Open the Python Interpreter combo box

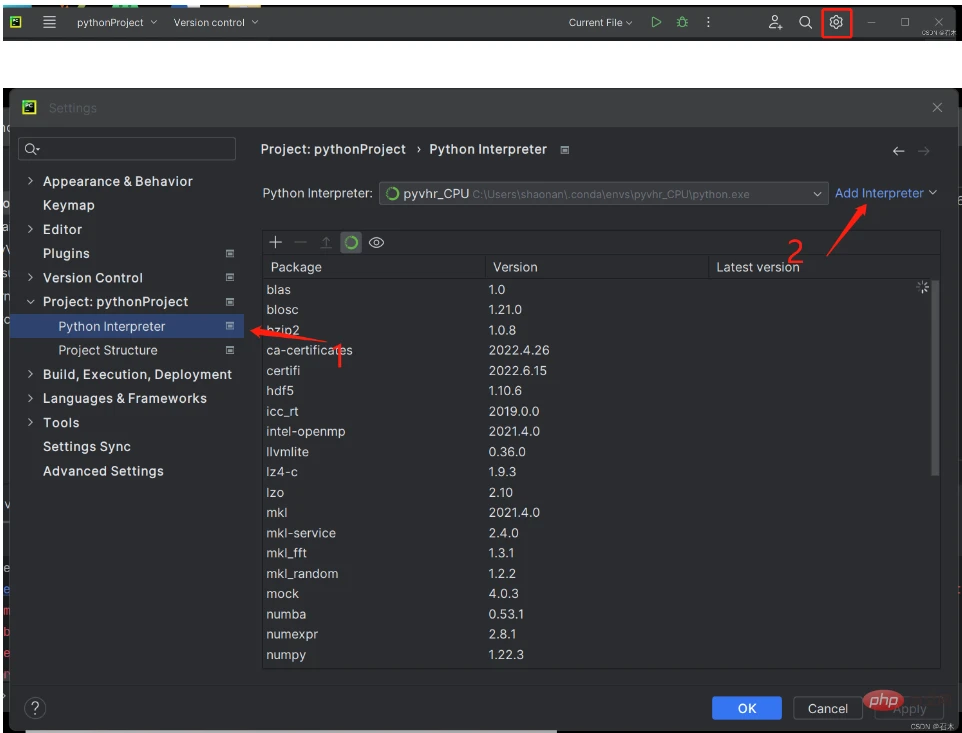point(603,194)
